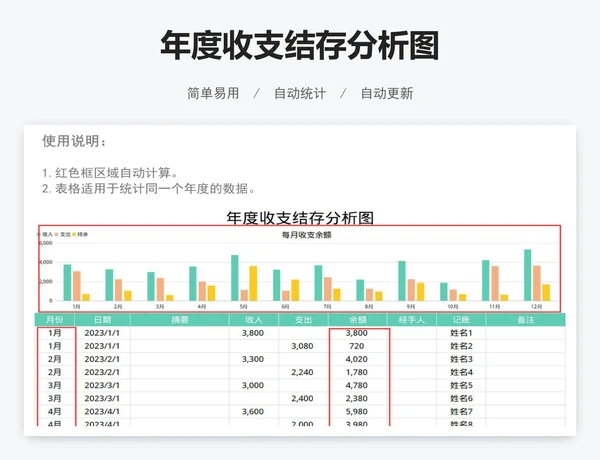Click the orange 支出 legend swatch
The image size is (600, 460).
click(57, 234)
